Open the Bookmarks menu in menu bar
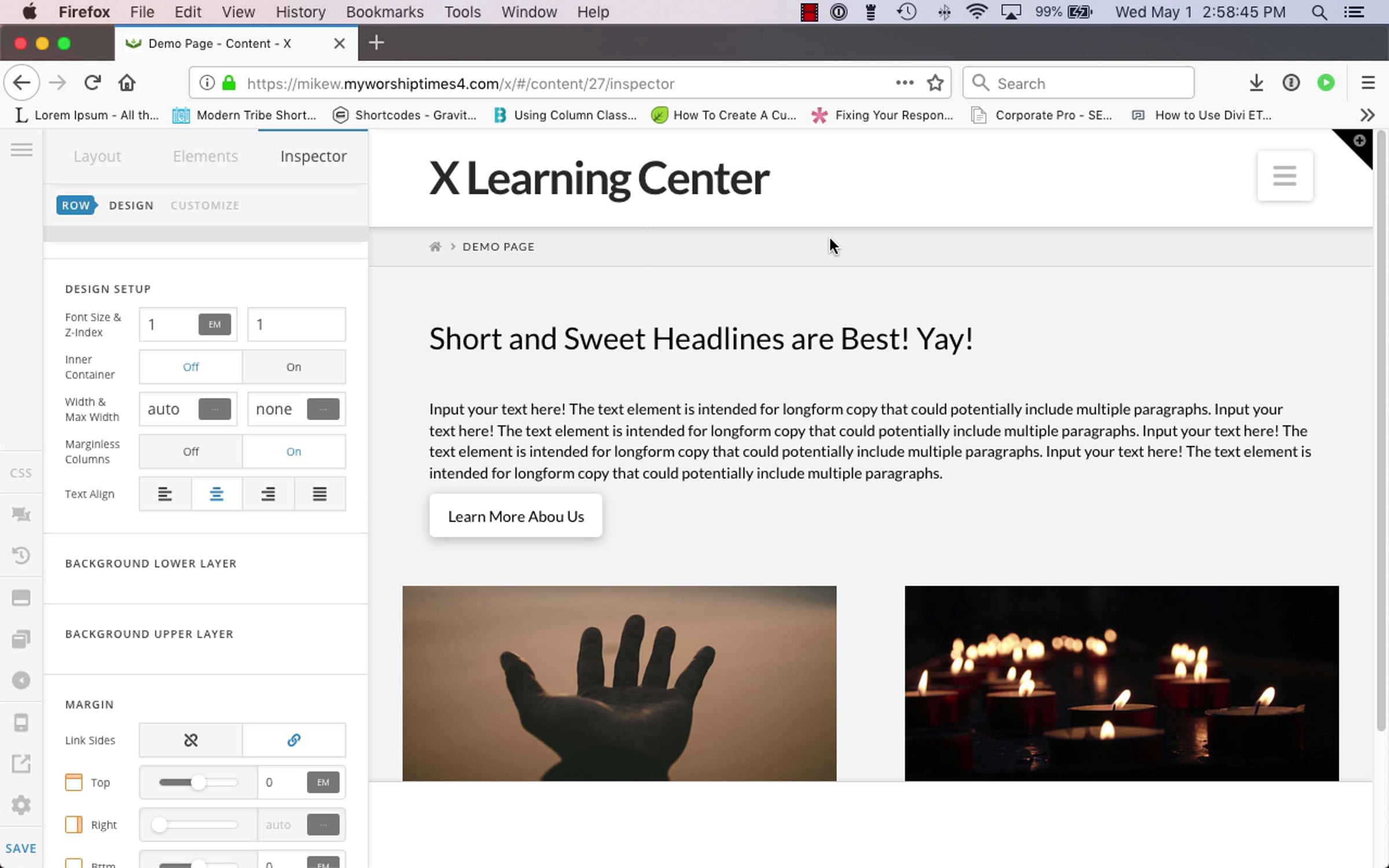Viewport: 1389px width, 868px height. point(384,12)
